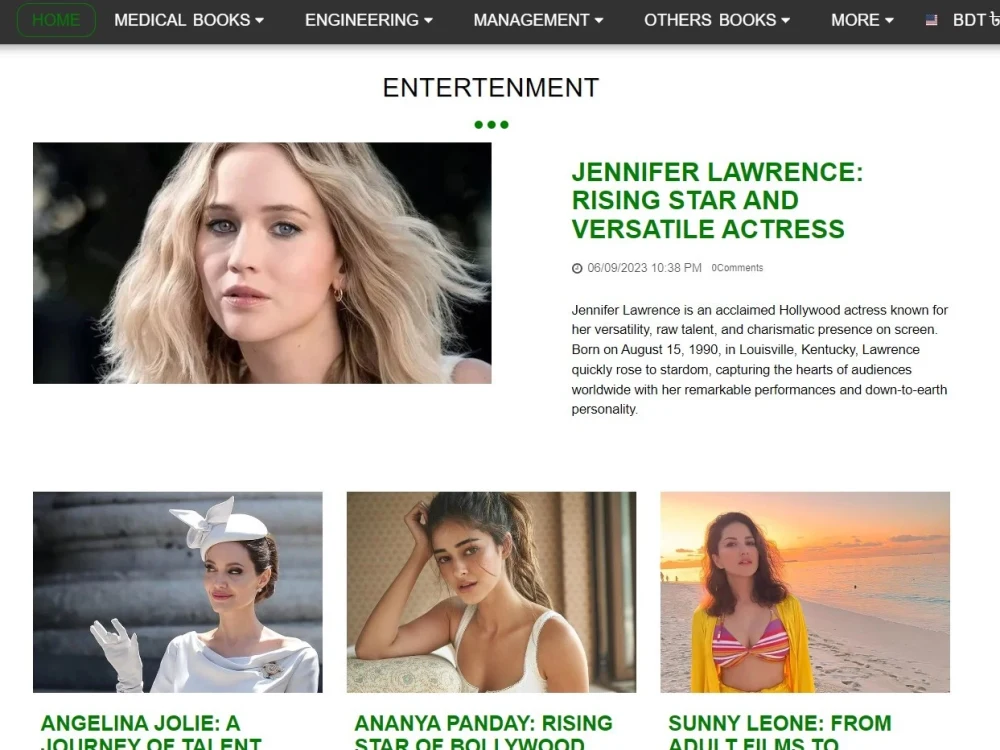Click the ENTERTENMENT section heading
The image size is (1000, 750).
click(x=491, y=88)
